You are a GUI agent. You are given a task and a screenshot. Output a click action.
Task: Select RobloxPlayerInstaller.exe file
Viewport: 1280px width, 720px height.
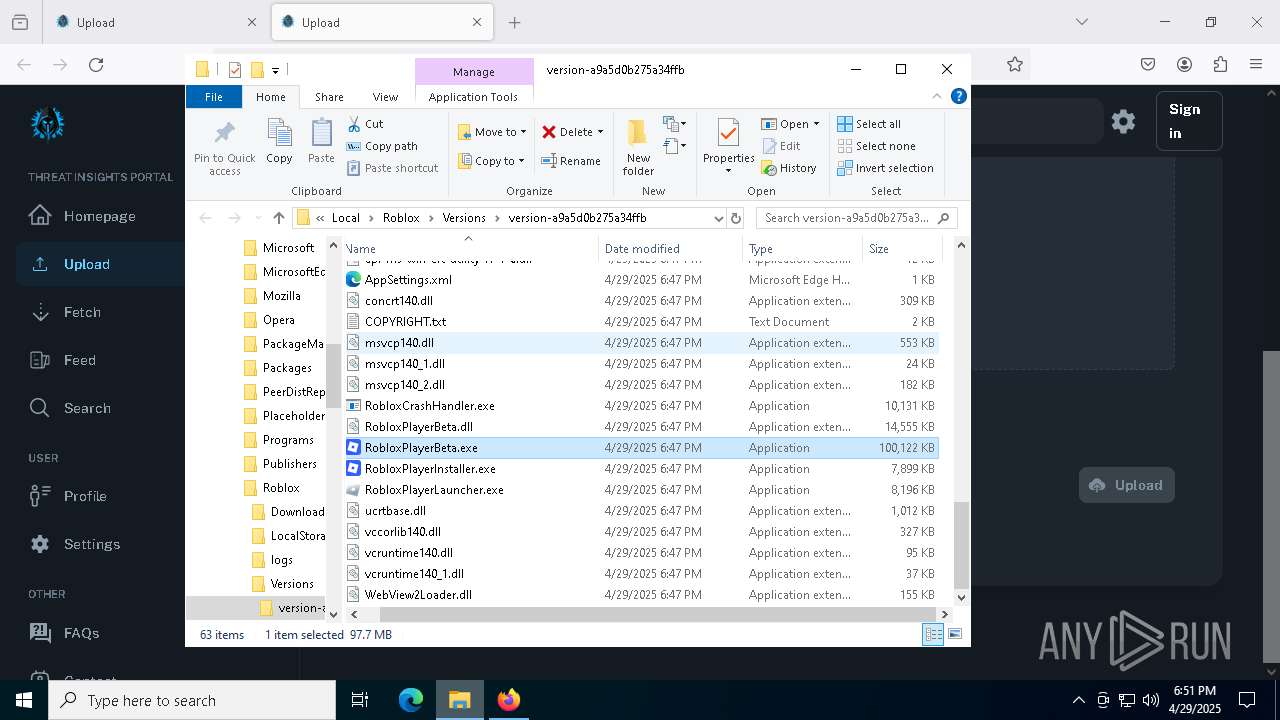pyautogui.click(x=640, y=469)
